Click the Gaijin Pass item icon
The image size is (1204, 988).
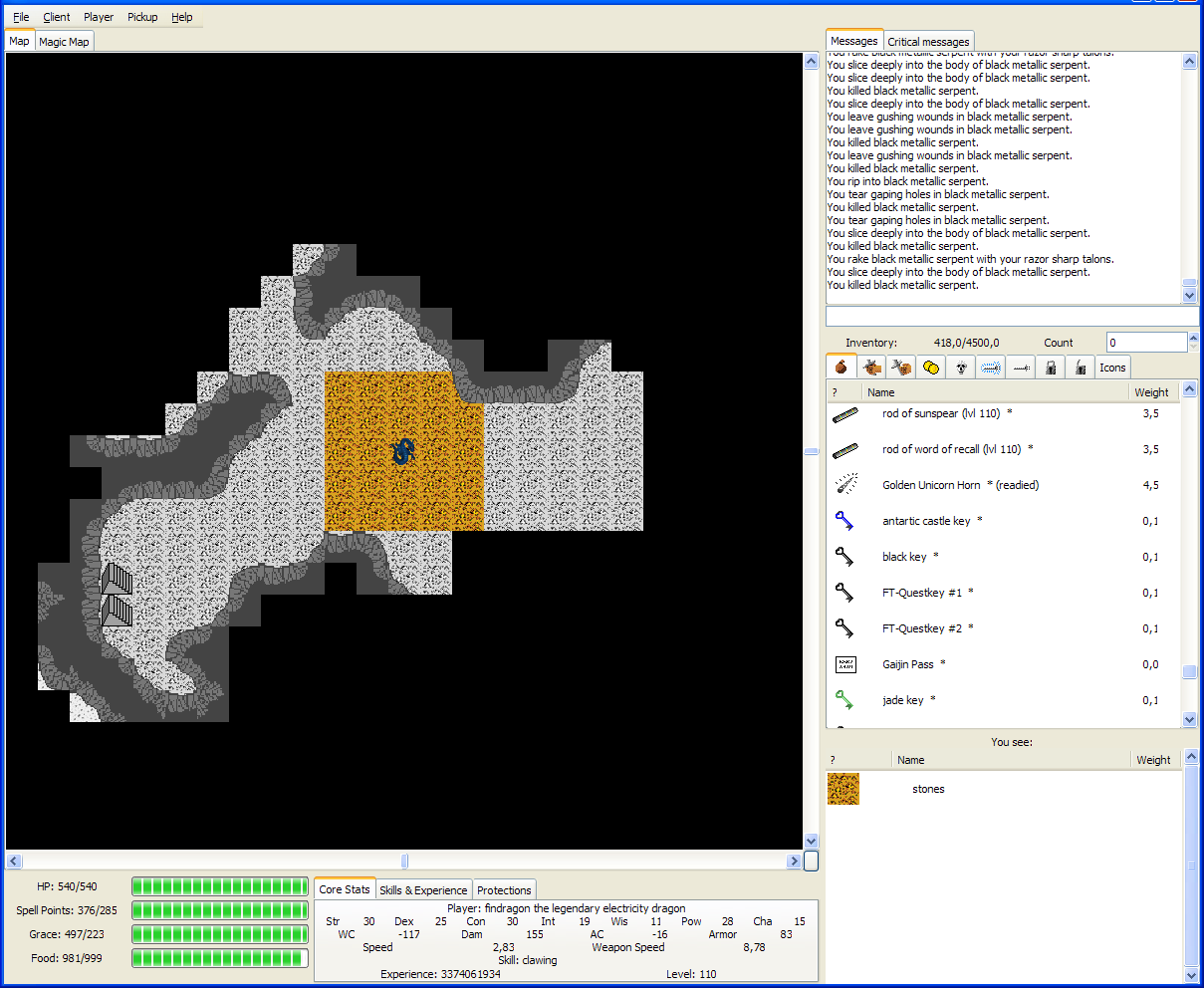(845, 664)
